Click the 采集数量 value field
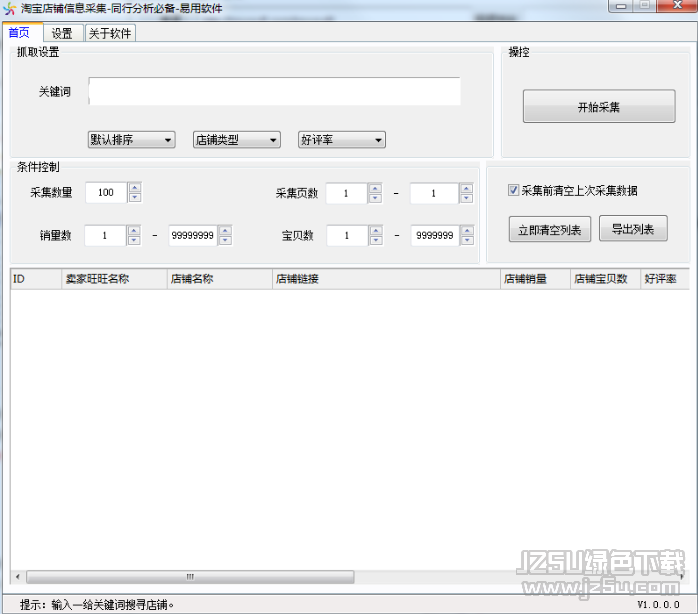Image resolution: width=698 pixels, height=614 pixels. [106, 192]
